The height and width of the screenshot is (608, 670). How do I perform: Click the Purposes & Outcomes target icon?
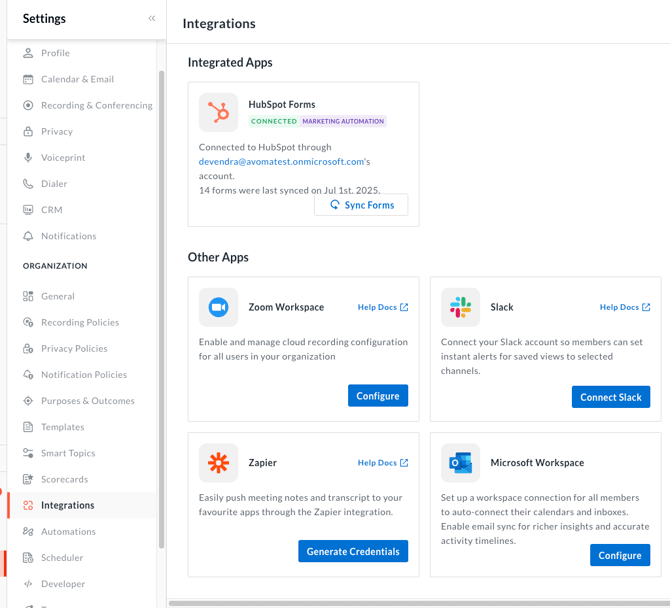28,401
